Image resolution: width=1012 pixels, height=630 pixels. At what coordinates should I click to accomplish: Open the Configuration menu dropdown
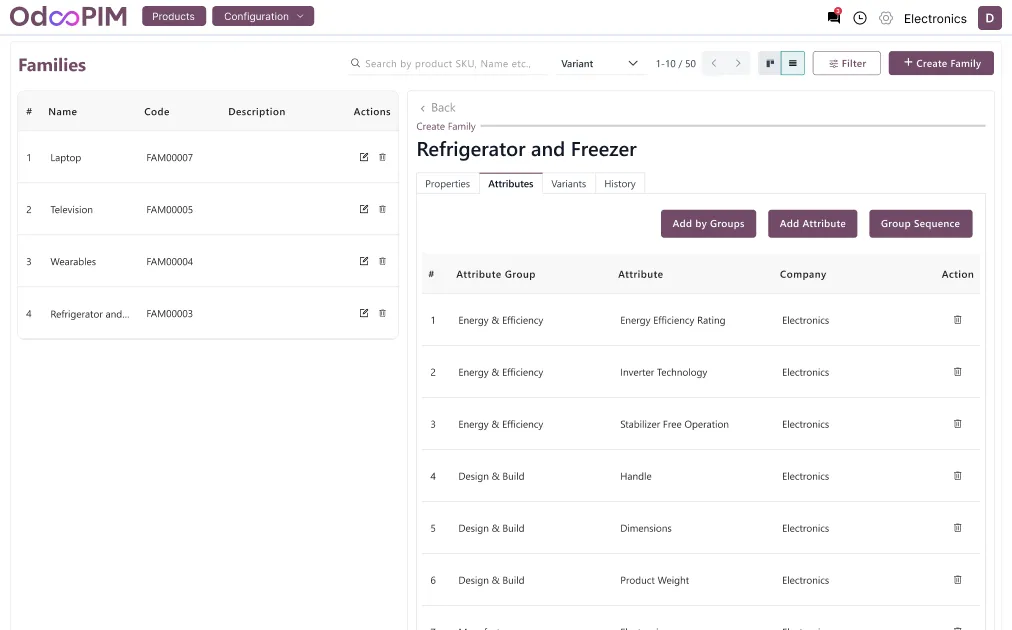(263, 16)
